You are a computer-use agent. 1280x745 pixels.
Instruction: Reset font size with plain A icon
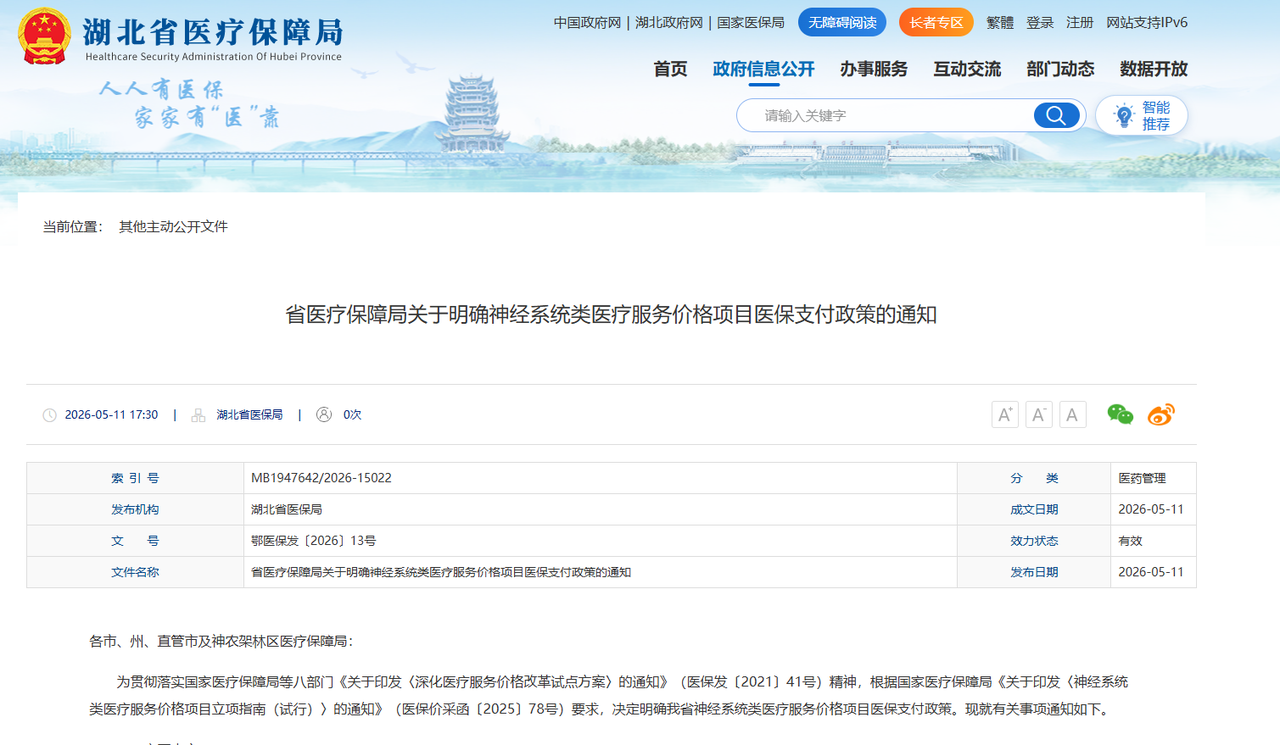coord(1073,414)
